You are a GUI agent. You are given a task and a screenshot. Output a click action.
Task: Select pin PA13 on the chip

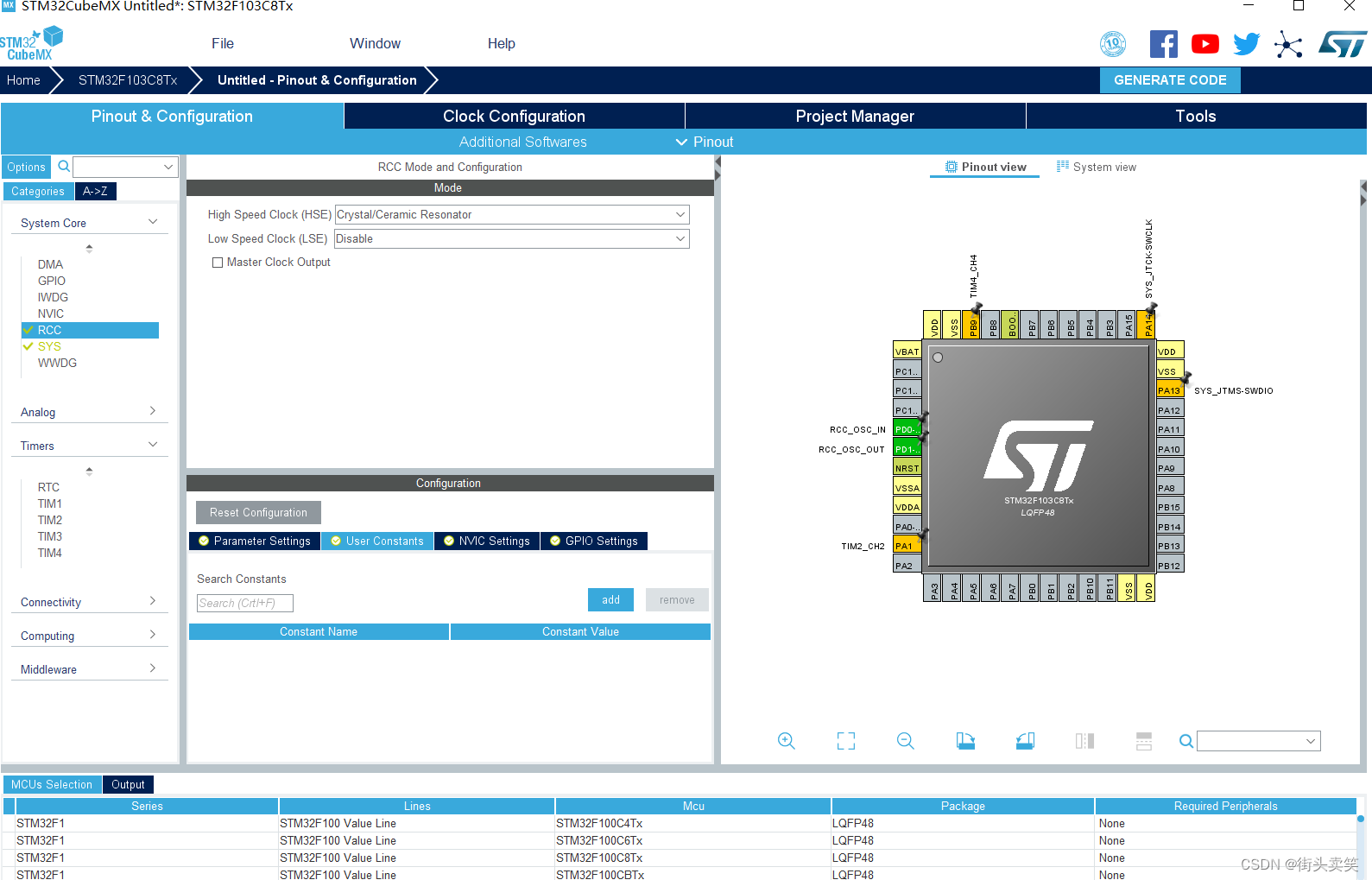coord(1169,390)
